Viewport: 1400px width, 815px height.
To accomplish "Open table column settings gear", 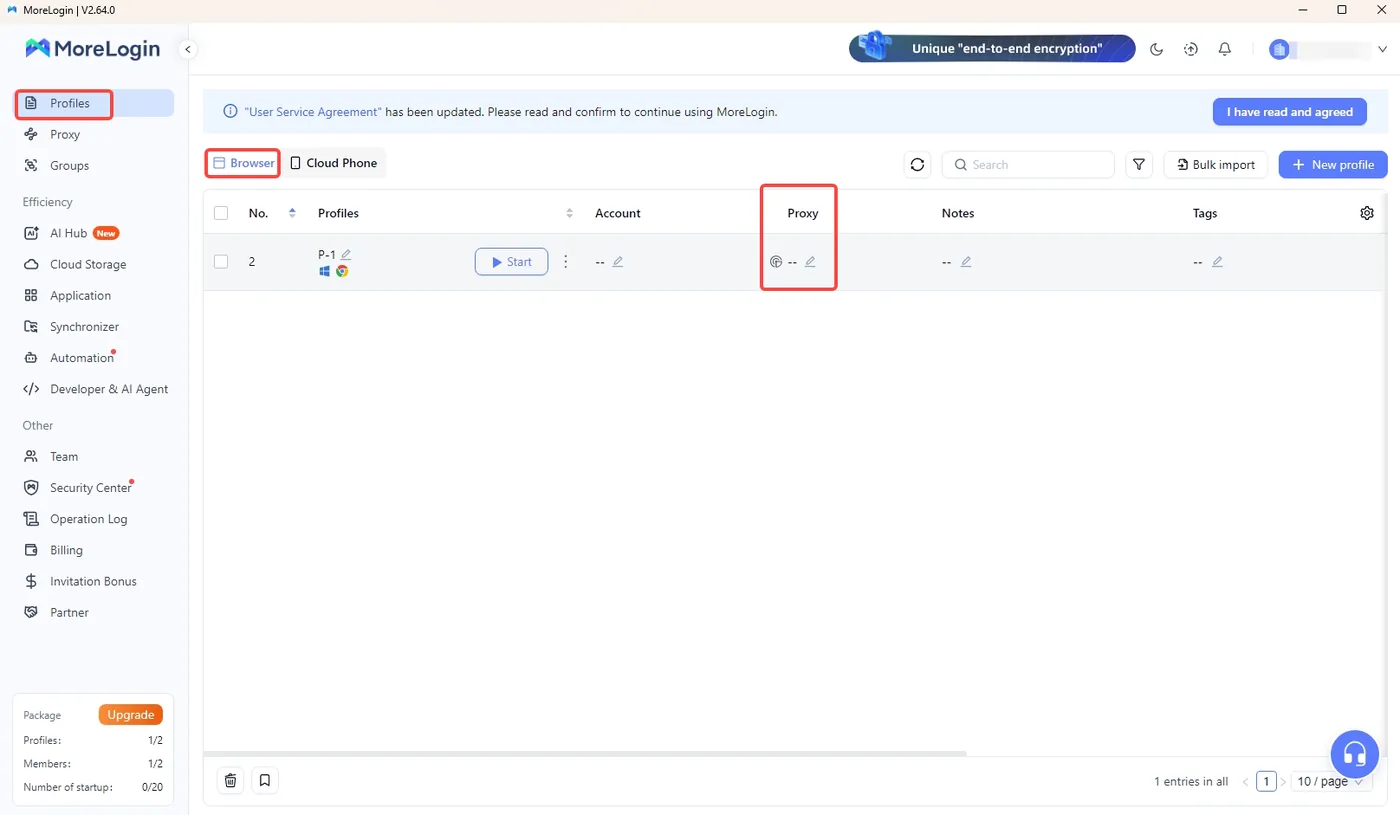I will click(1367, 213).
